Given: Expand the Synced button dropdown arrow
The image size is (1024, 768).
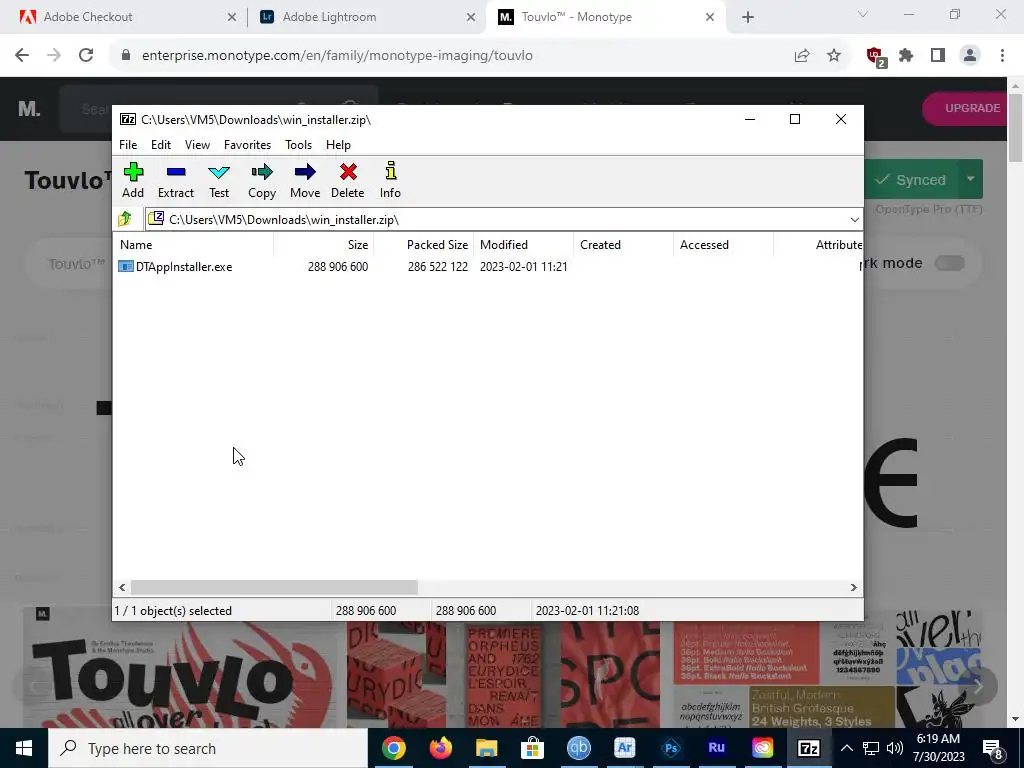Looking at the screenshot, I should click(x=970, y=179).
